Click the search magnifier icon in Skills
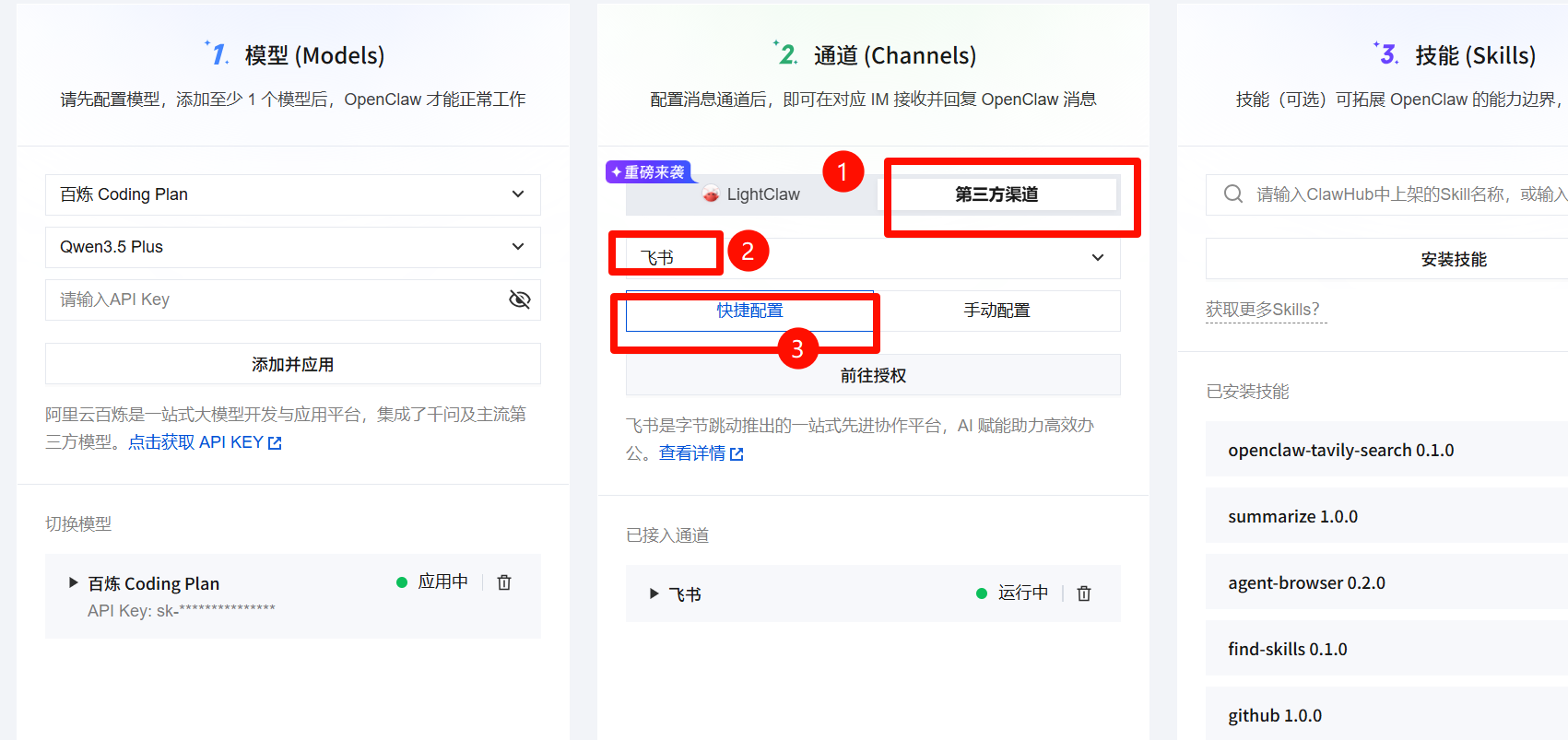Viewport: 1568px width, 740px height. pyautogui.click(x=1232, y=194)
